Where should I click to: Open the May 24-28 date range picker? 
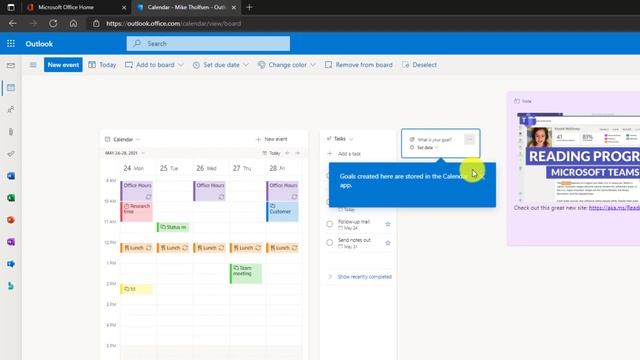tap(125, 153)
